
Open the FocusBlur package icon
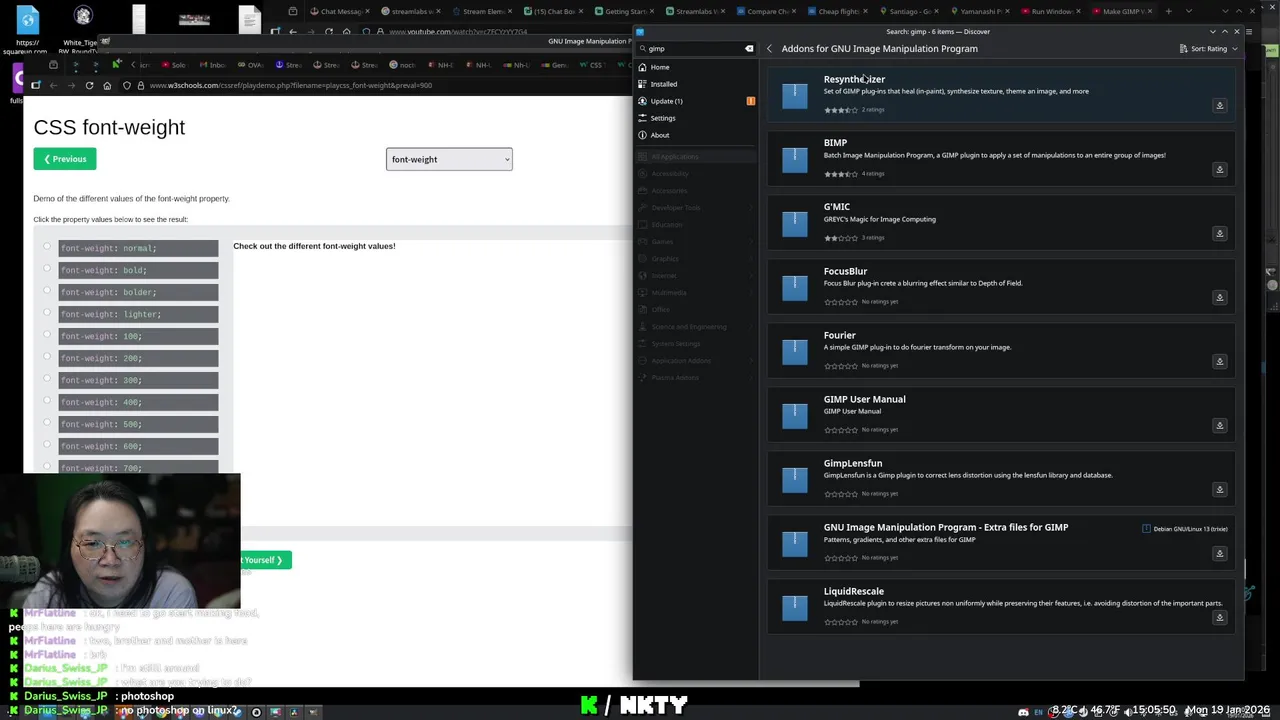tap(795, 287)
